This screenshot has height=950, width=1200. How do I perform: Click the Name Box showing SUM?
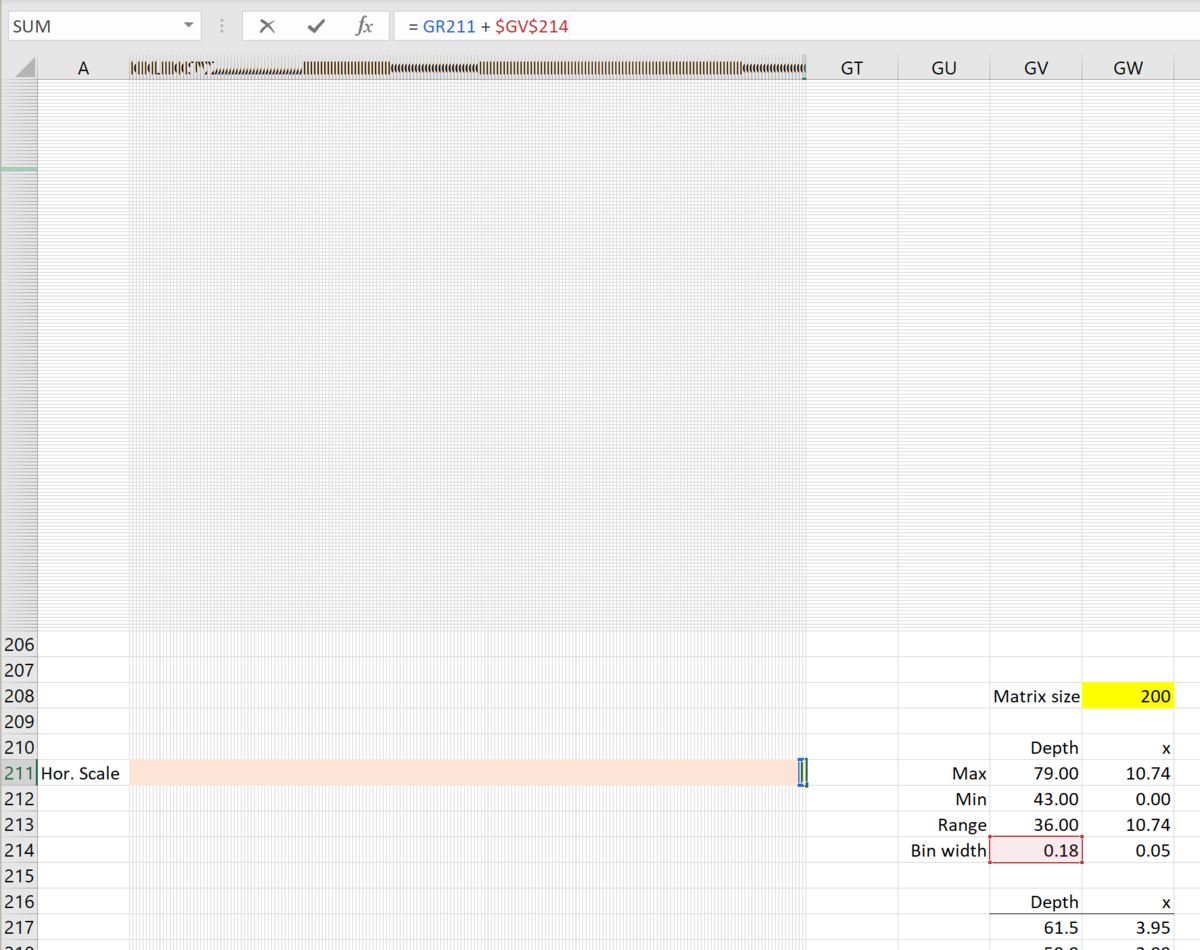point(90,27)
